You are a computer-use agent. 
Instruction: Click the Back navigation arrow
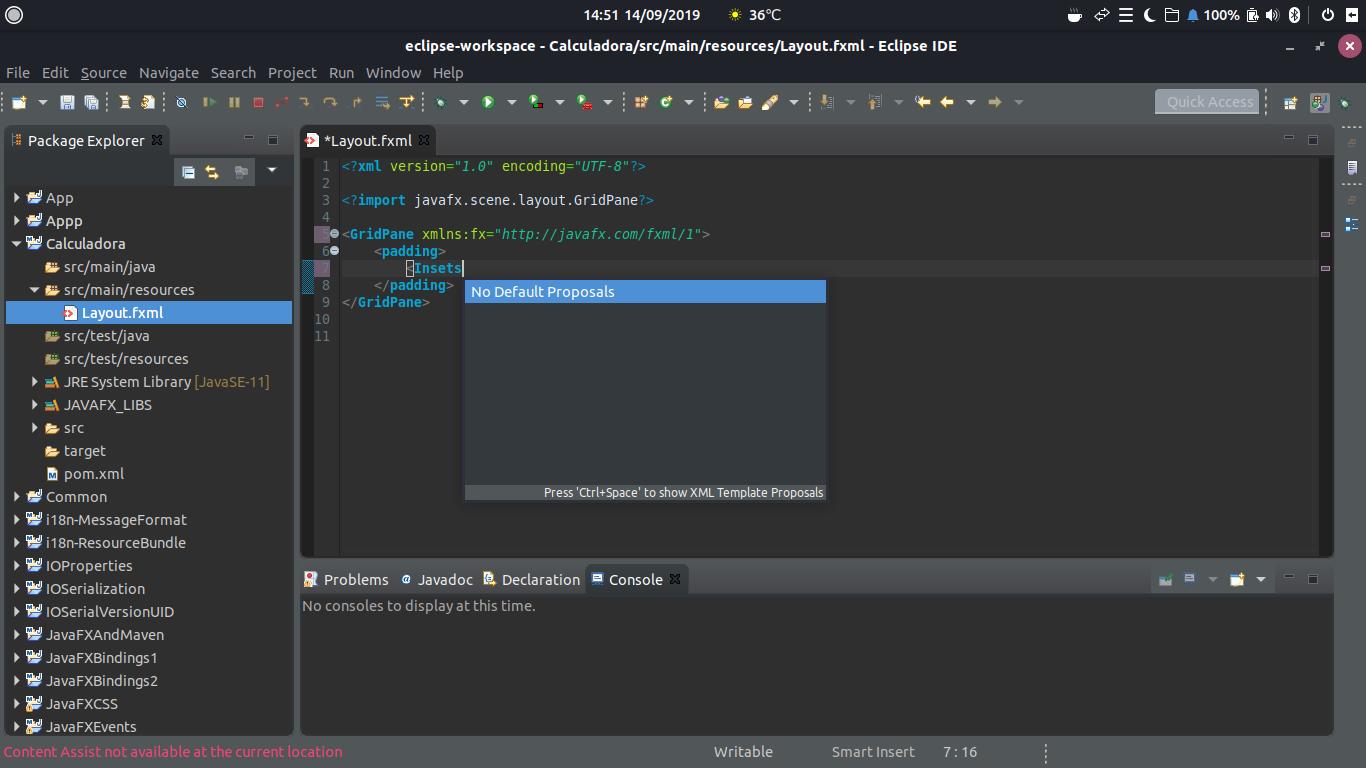coord(947,102)
